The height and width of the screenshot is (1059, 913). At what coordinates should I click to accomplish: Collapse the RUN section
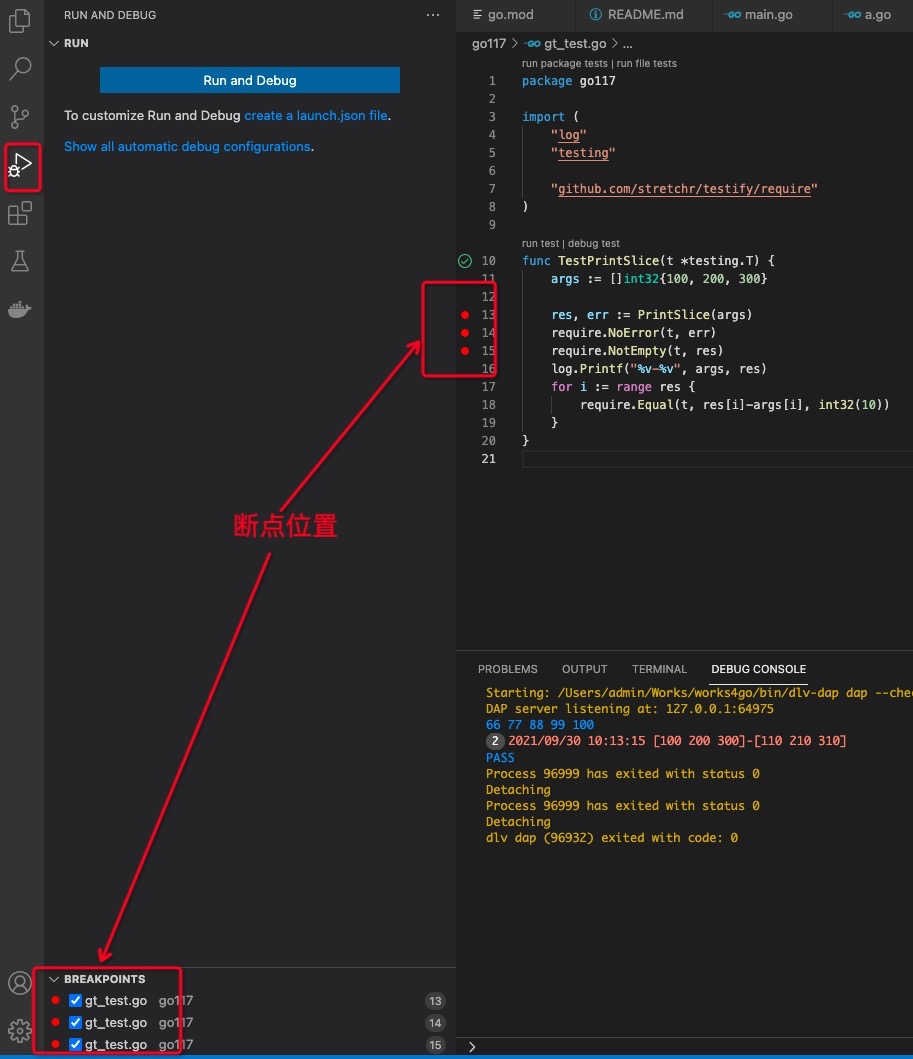coord(54,43)
